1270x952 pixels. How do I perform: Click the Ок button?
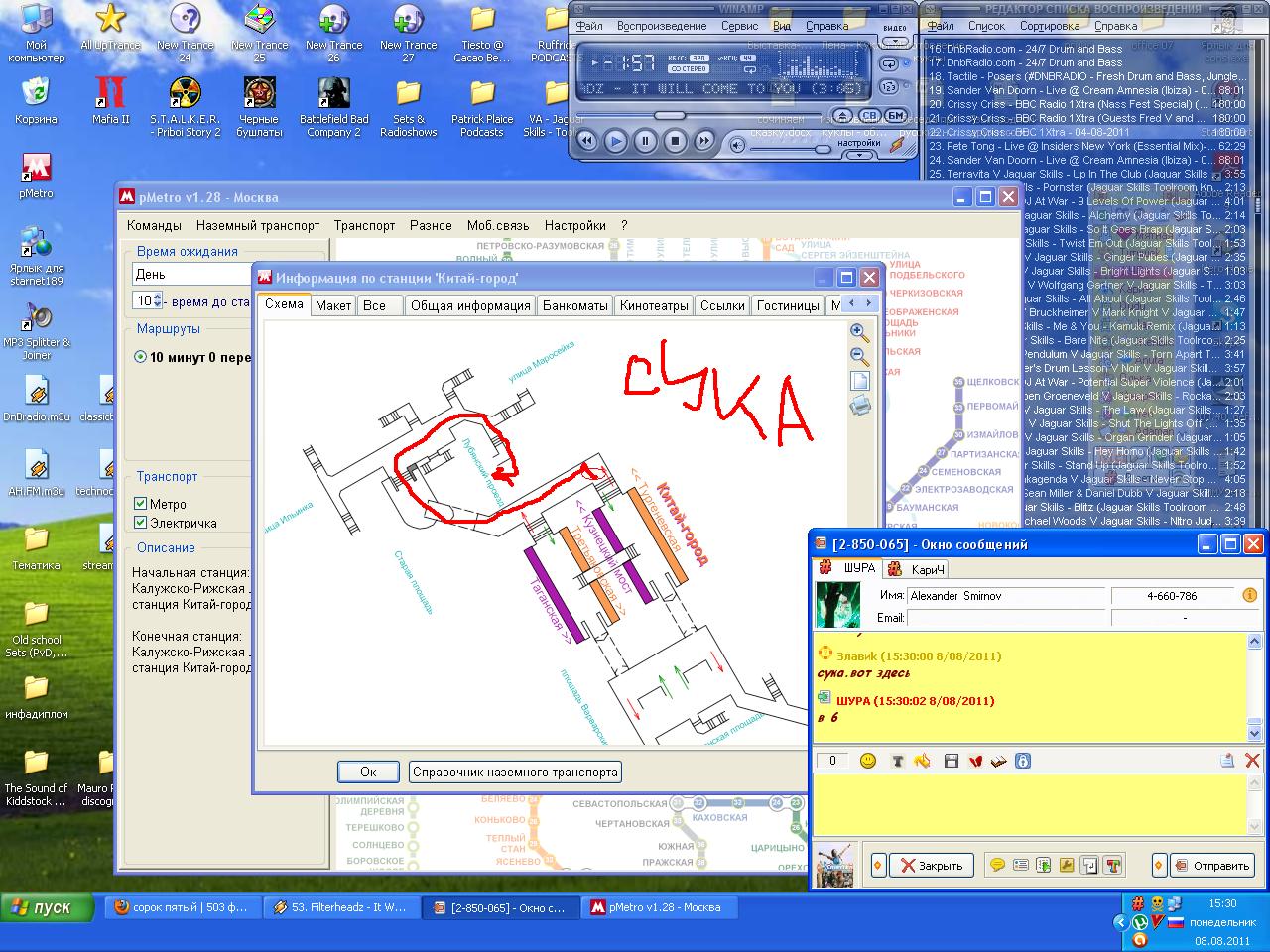tap(368, 772)
